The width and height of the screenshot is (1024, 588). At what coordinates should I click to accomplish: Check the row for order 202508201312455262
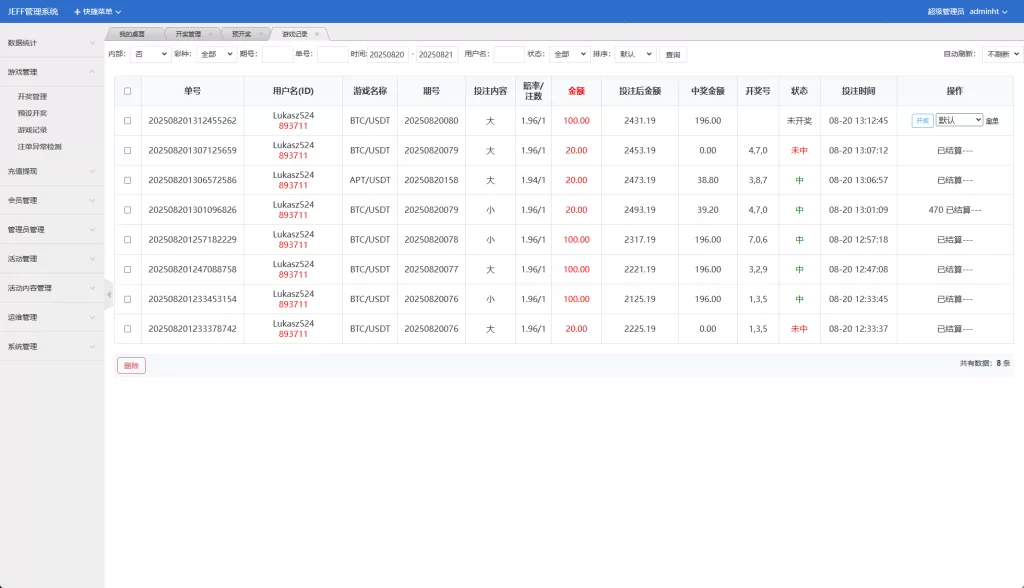point(127,121)
